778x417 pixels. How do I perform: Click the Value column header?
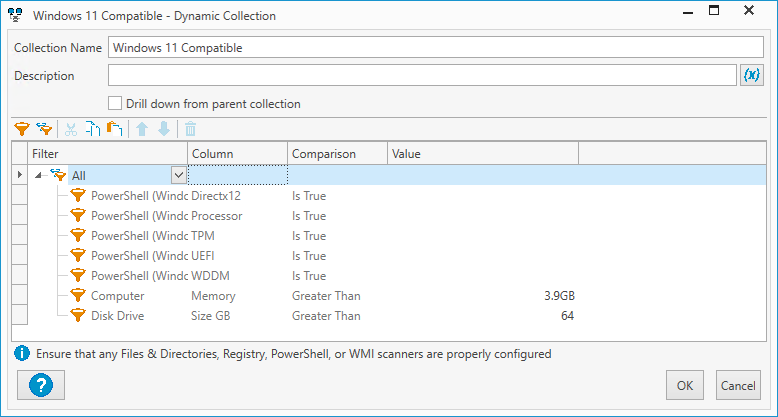tap(483, 154)
